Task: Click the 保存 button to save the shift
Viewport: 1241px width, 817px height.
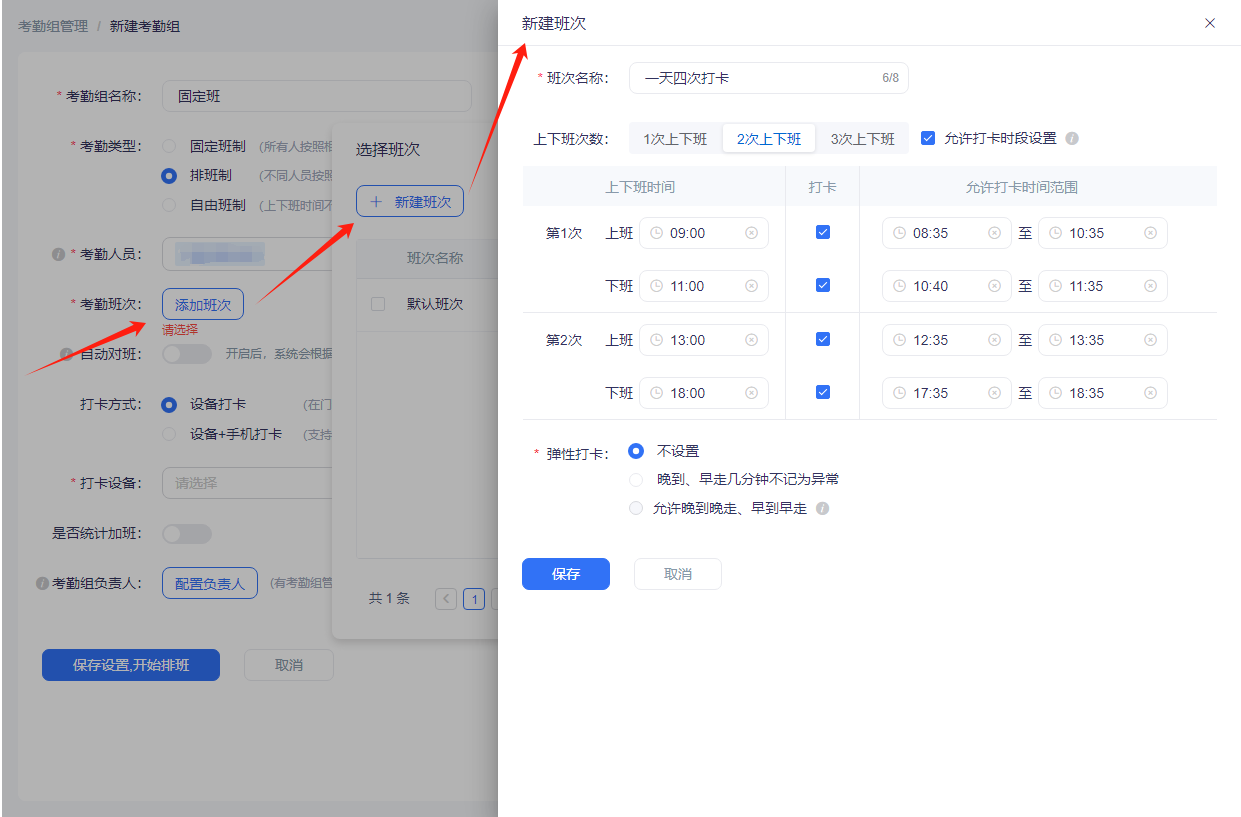Action: tap(565, 573)
